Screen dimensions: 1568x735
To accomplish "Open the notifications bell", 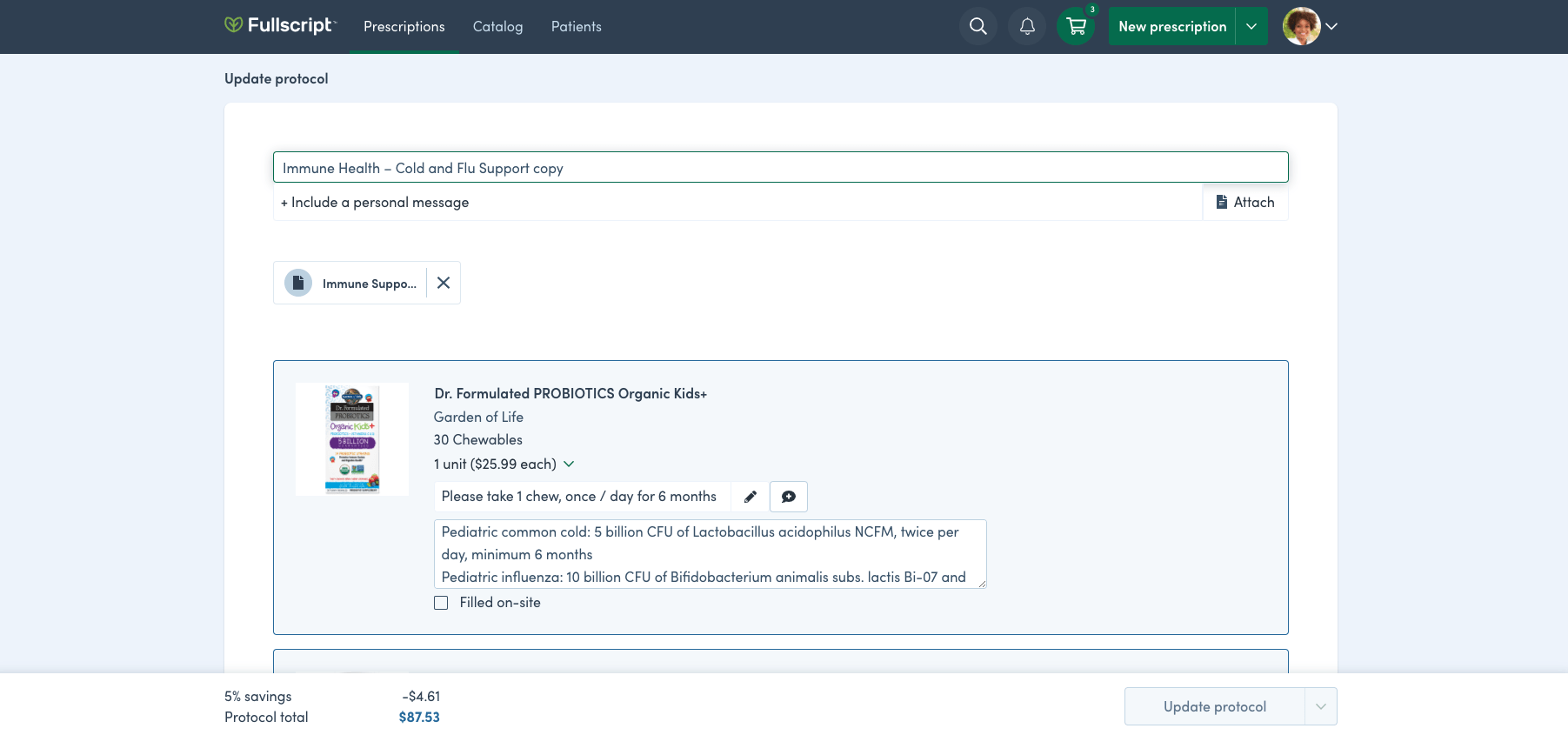I will [1027, 26].
